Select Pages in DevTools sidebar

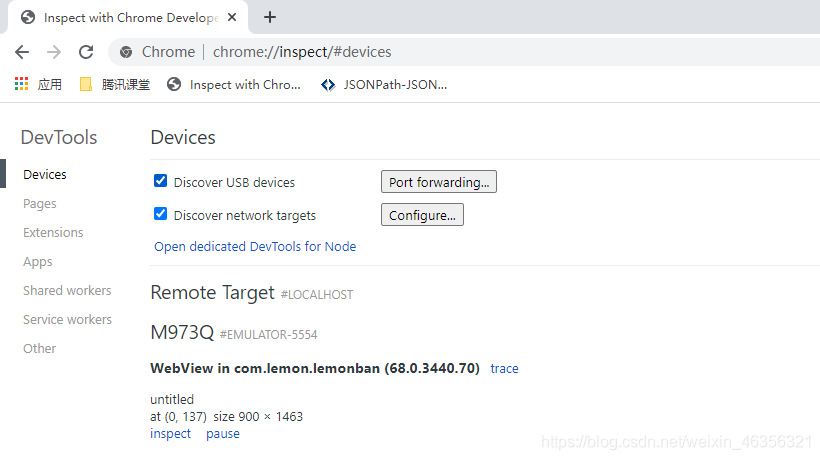[40, 203]
